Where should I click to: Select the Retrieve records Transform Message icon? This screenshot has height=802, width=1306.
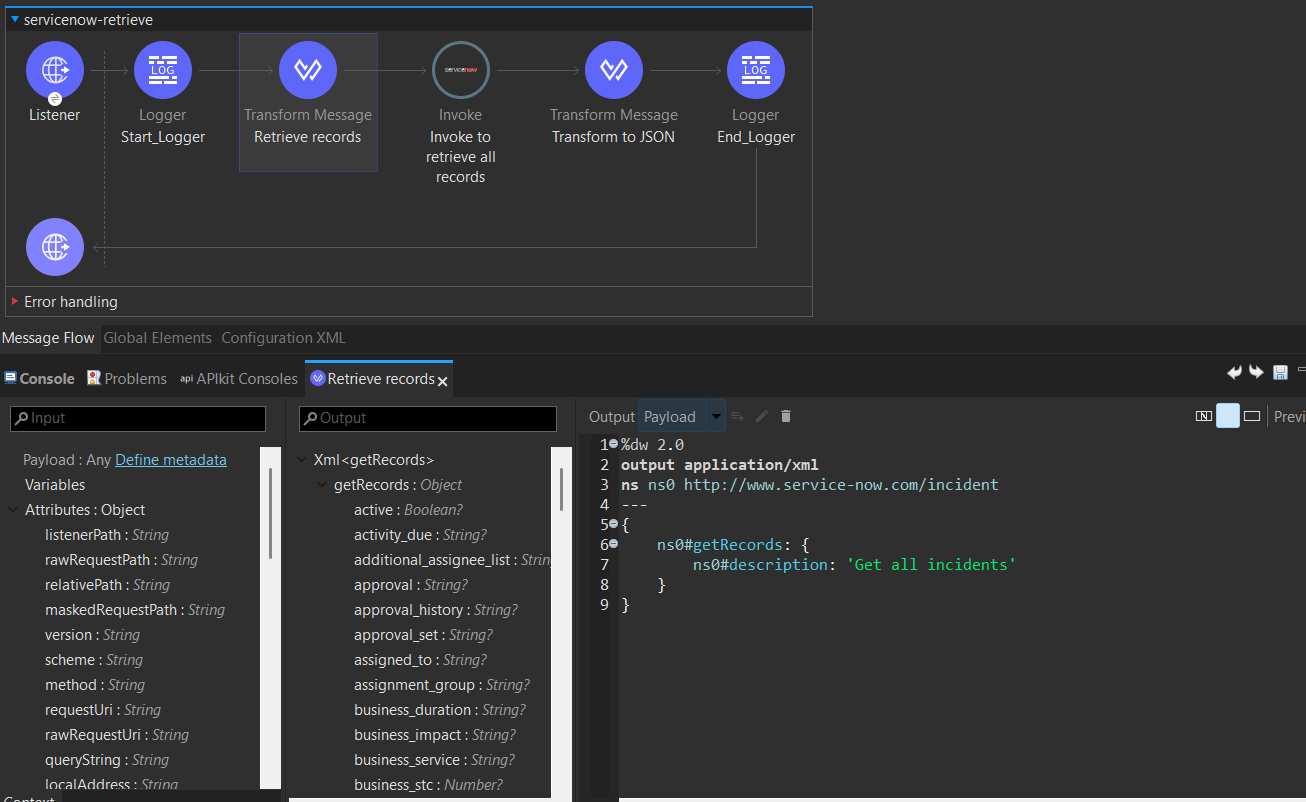(x=308, y=70)
